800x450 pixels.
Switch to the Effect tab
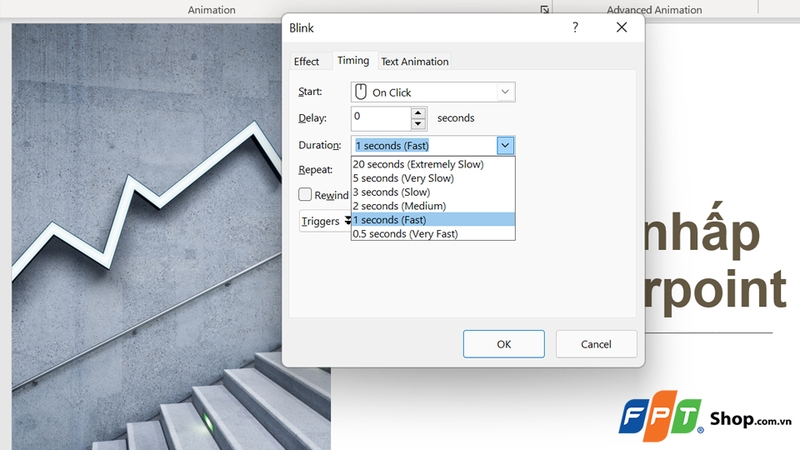pyautogui.click(x=306, y=61)
